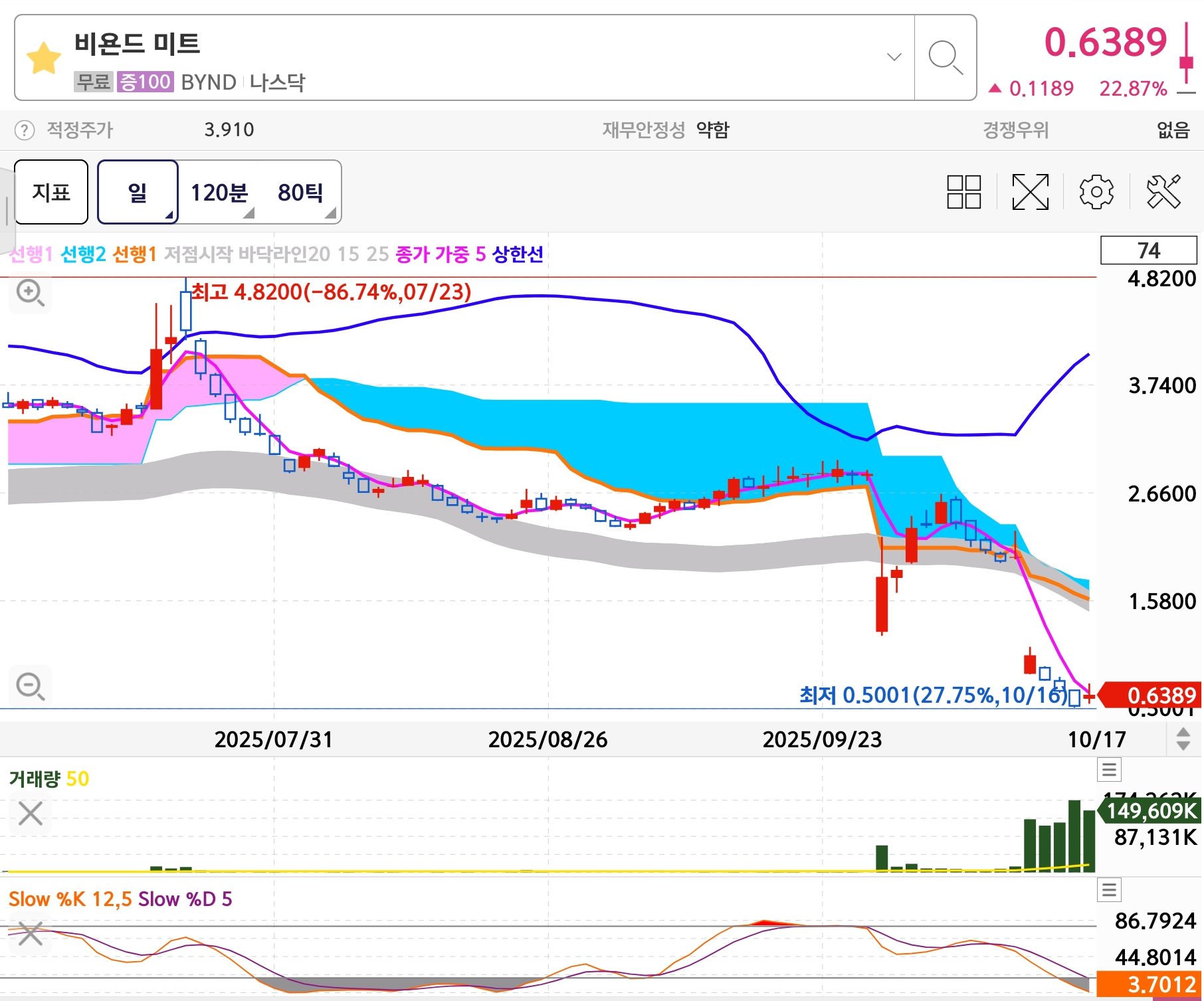Image resolution: width=1204 pixels, height=1001 pixels.
Task: Open the 지표 indicators button
Action: 51,192
